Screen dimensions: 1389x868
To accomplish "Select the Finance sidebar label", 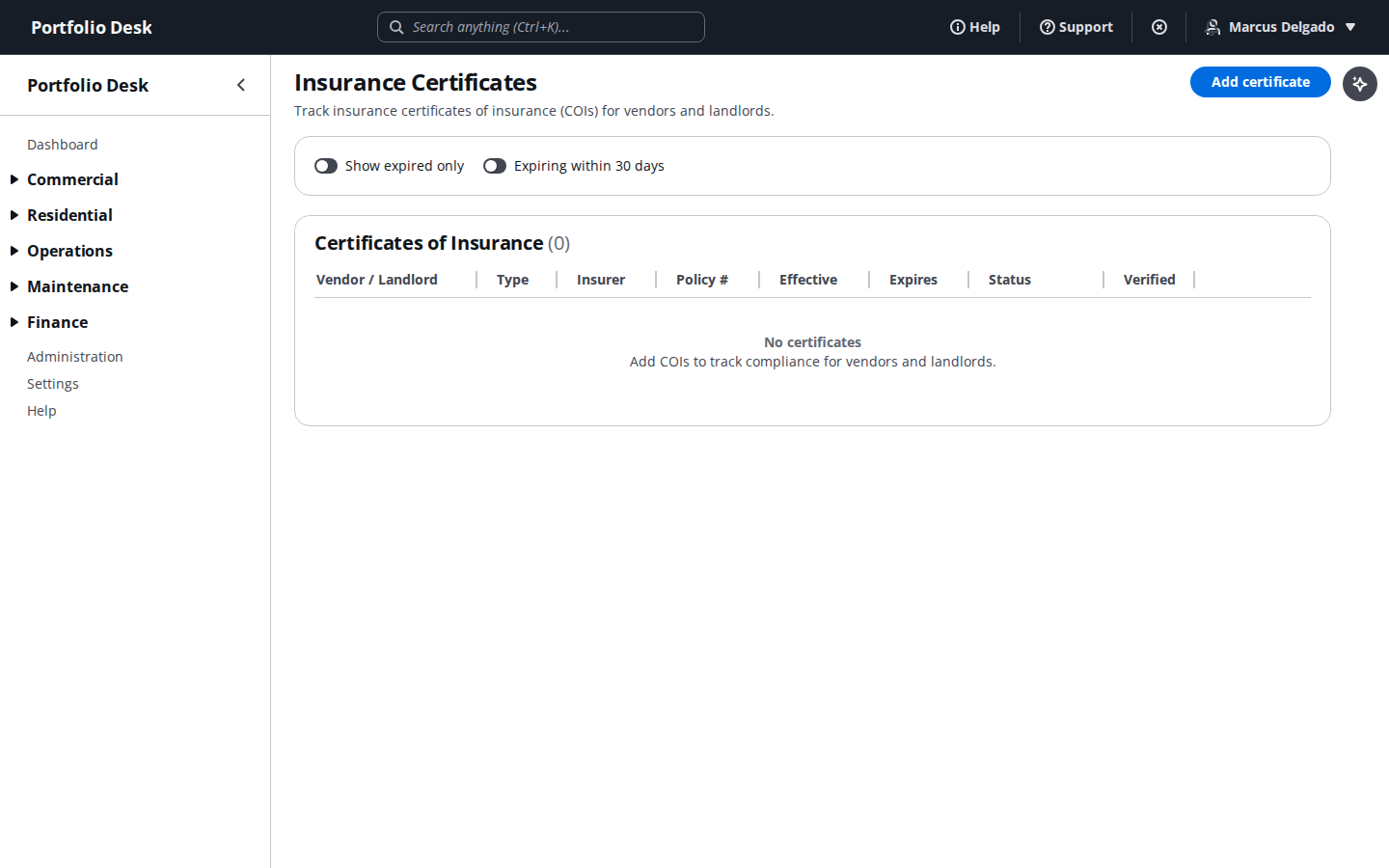I will 58,322.
